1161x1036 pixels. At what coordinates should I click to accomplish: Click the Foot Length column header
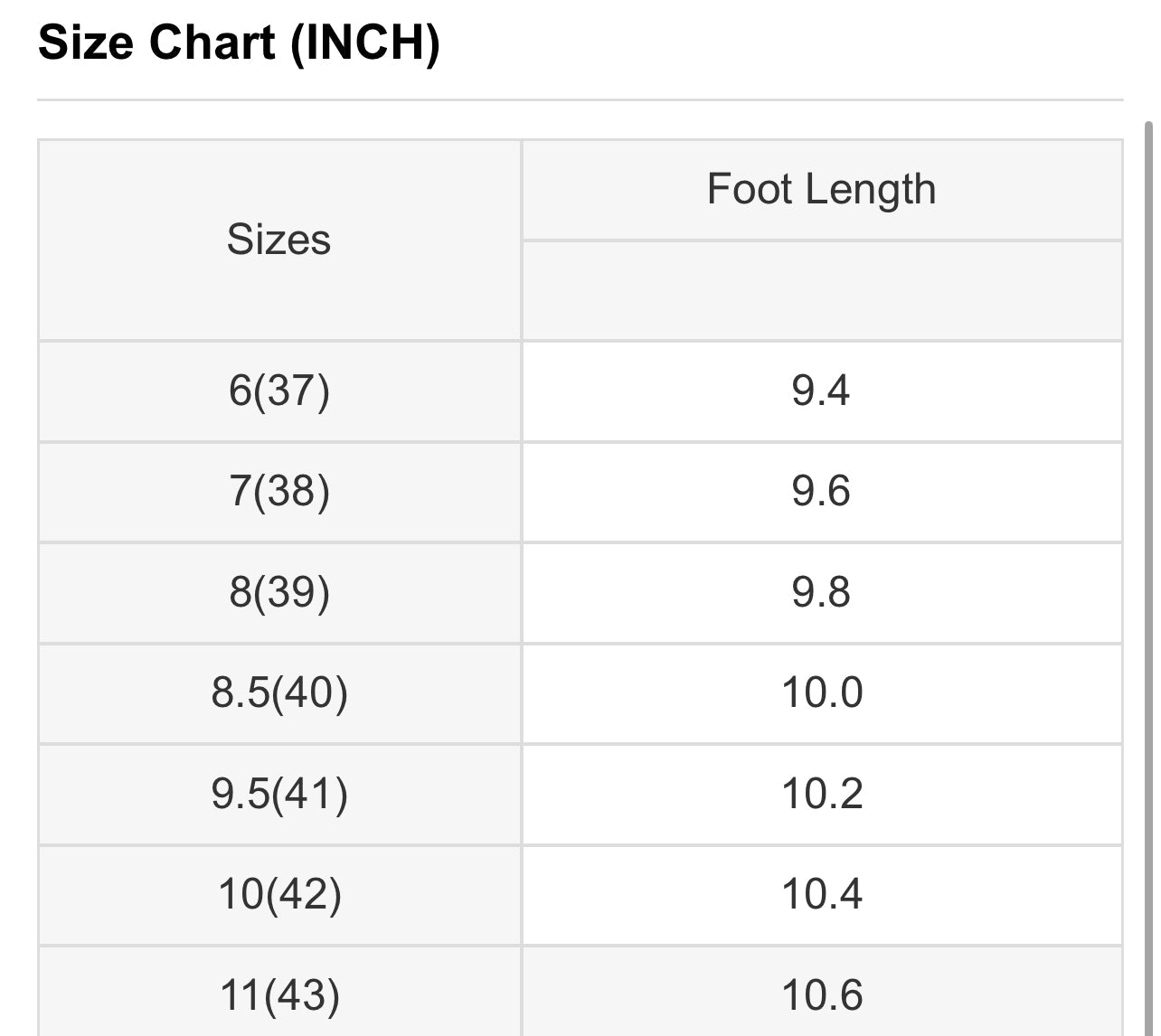[821, 190]
